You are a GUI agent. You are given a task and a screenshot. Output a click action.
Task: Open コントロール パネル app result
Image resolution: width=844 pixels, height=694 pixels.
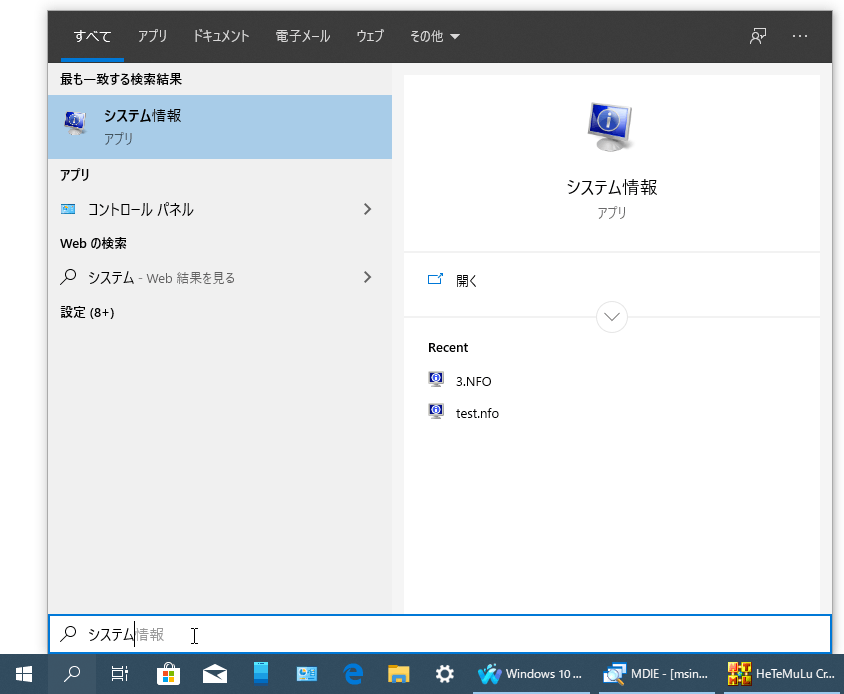point(220,209)
